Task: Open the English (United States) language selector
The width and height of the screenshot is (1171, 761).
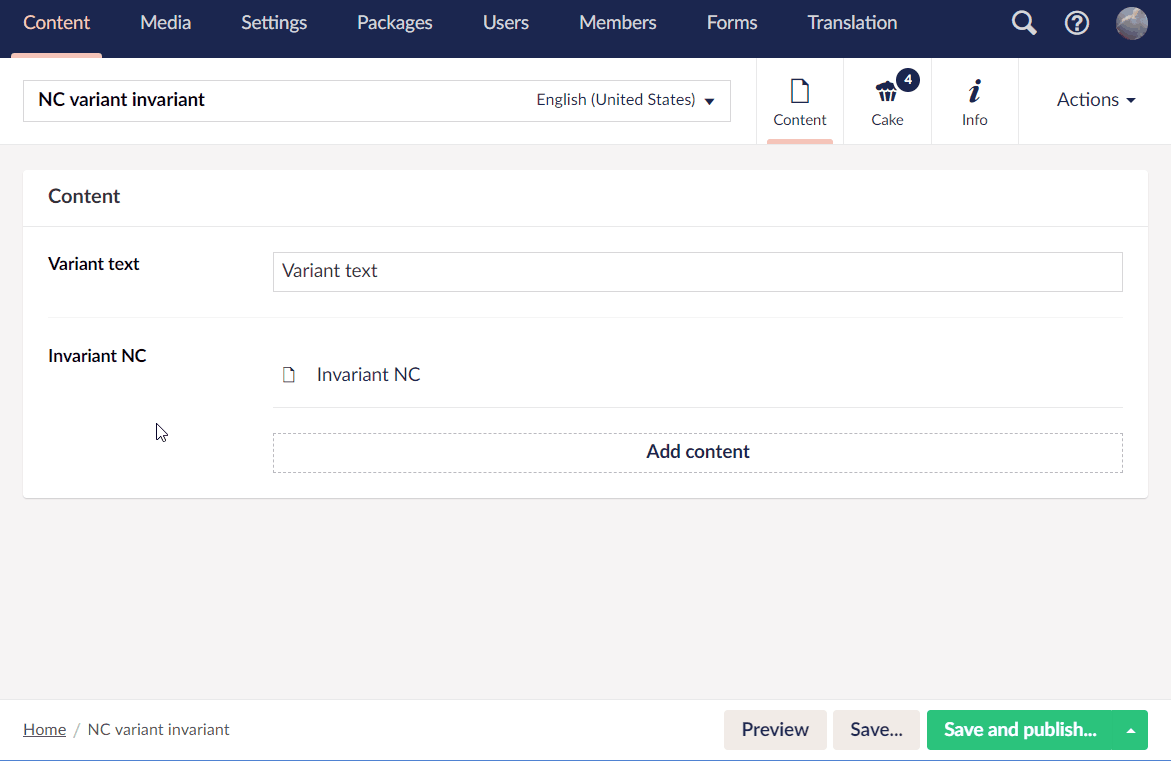Action: pos(627,100)
